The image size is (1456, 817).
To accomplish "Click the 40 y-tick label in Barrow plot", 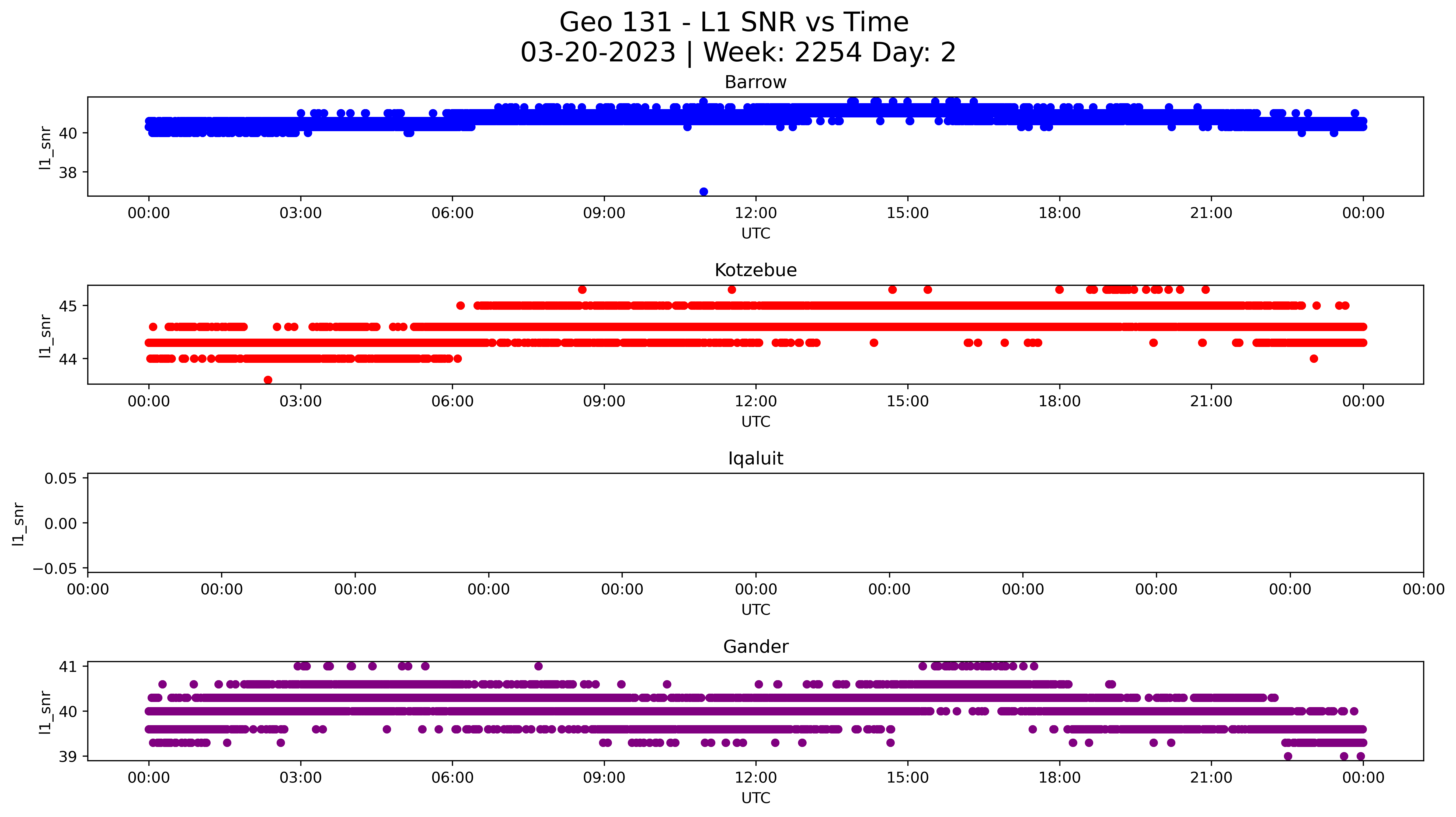I will (x=68, y=133).
